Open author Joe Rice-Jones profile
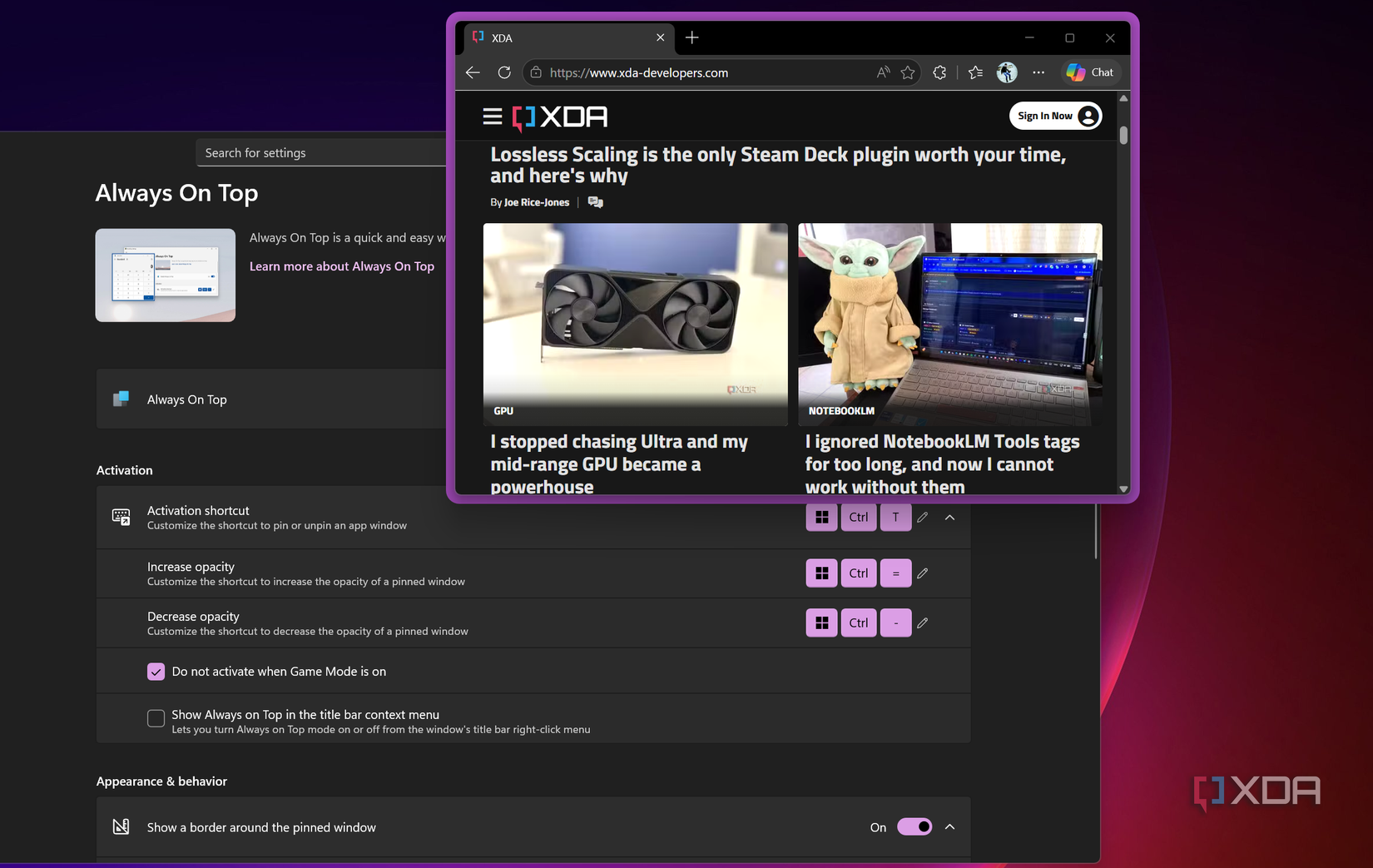This screenshot has width=1373, height=868. [x=537, y=202]
